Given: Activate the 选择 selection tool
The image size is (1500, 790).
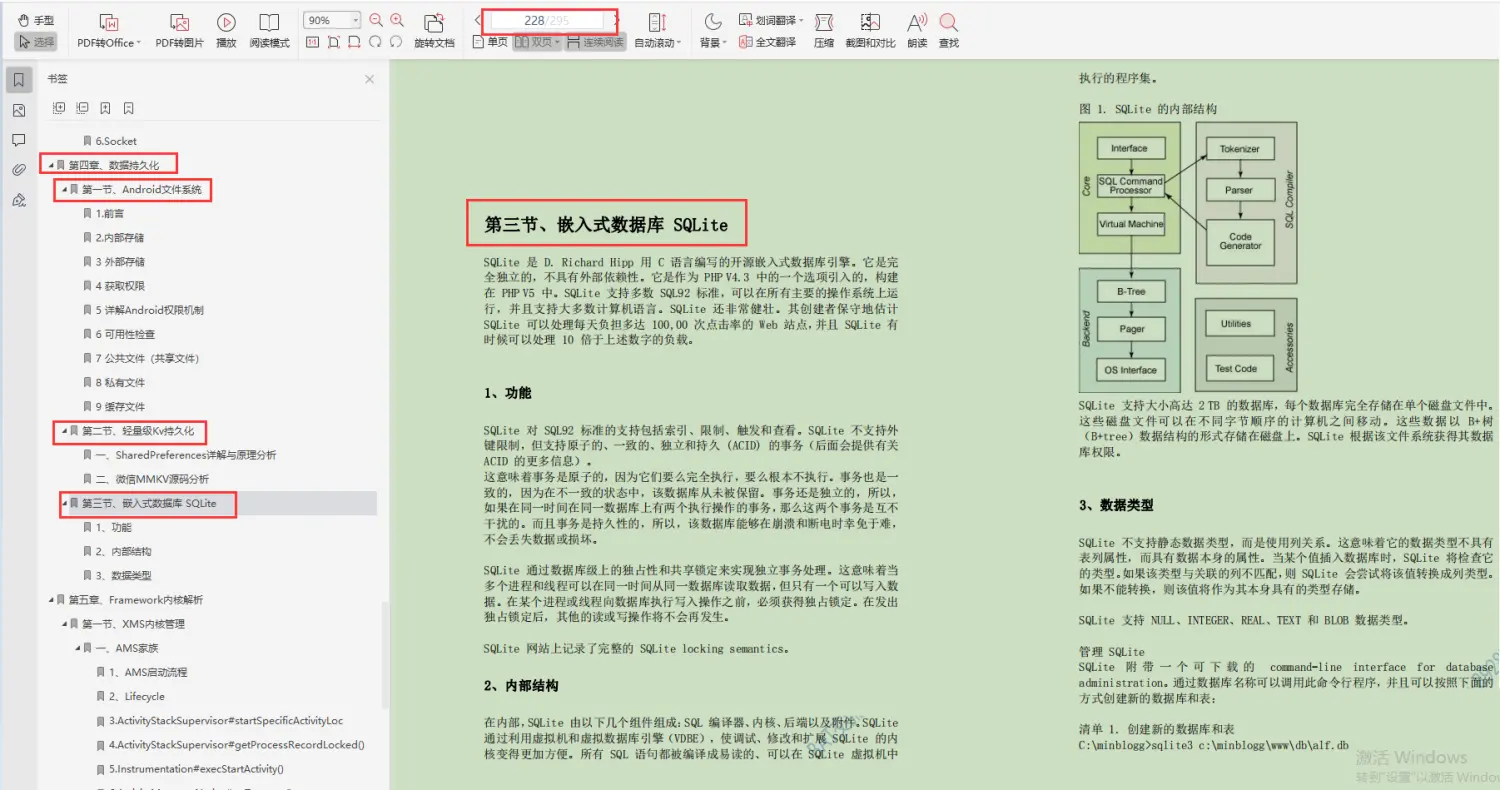Looking at the screenshot, I should click(x=36, y=42).
